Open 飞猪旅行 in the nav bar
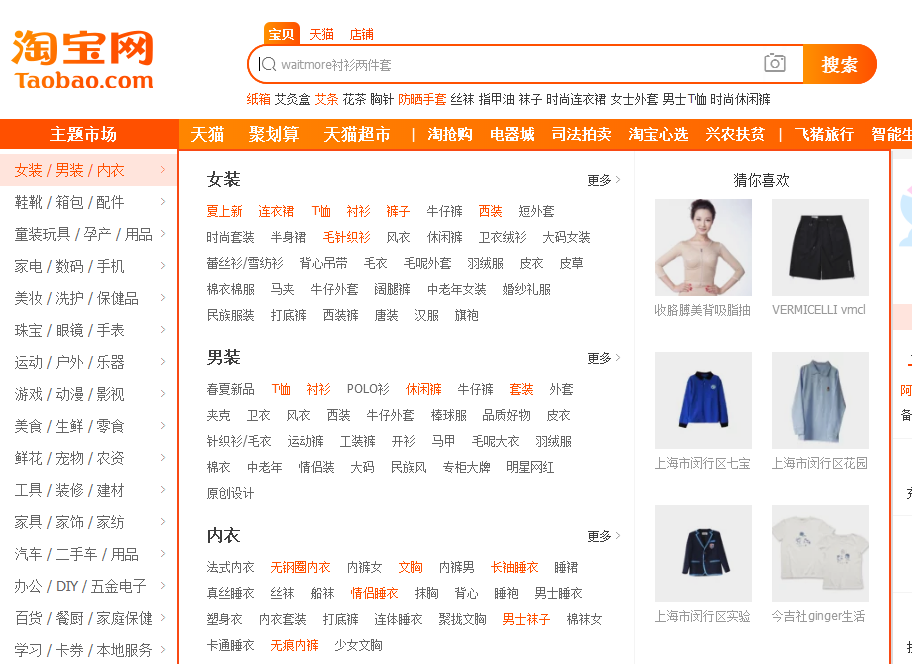 tap(824, 134)
